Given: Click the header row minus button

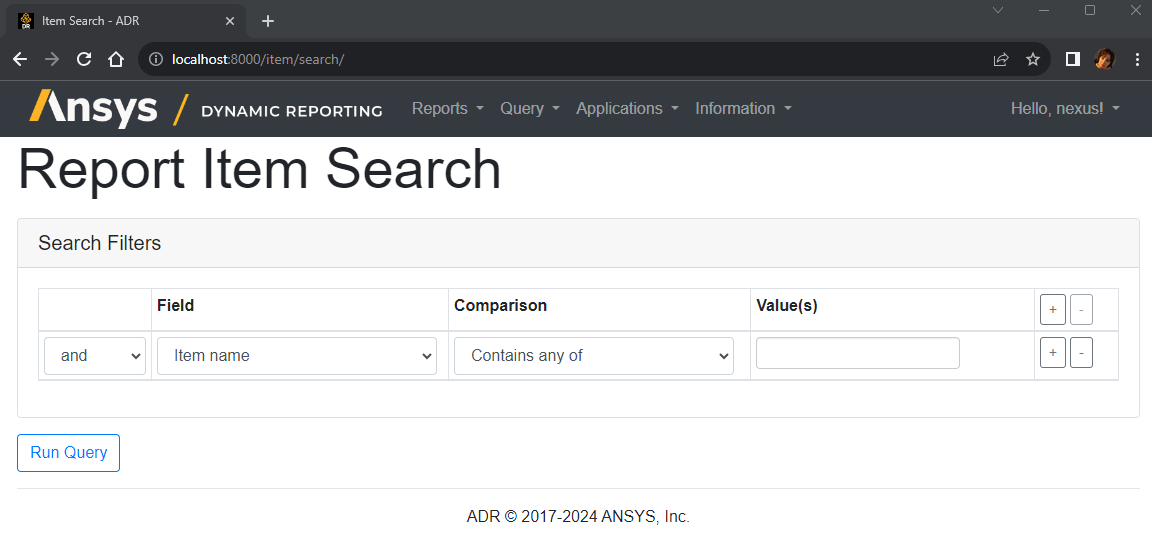Looking at the screenshot, I should pos(1081,309).
